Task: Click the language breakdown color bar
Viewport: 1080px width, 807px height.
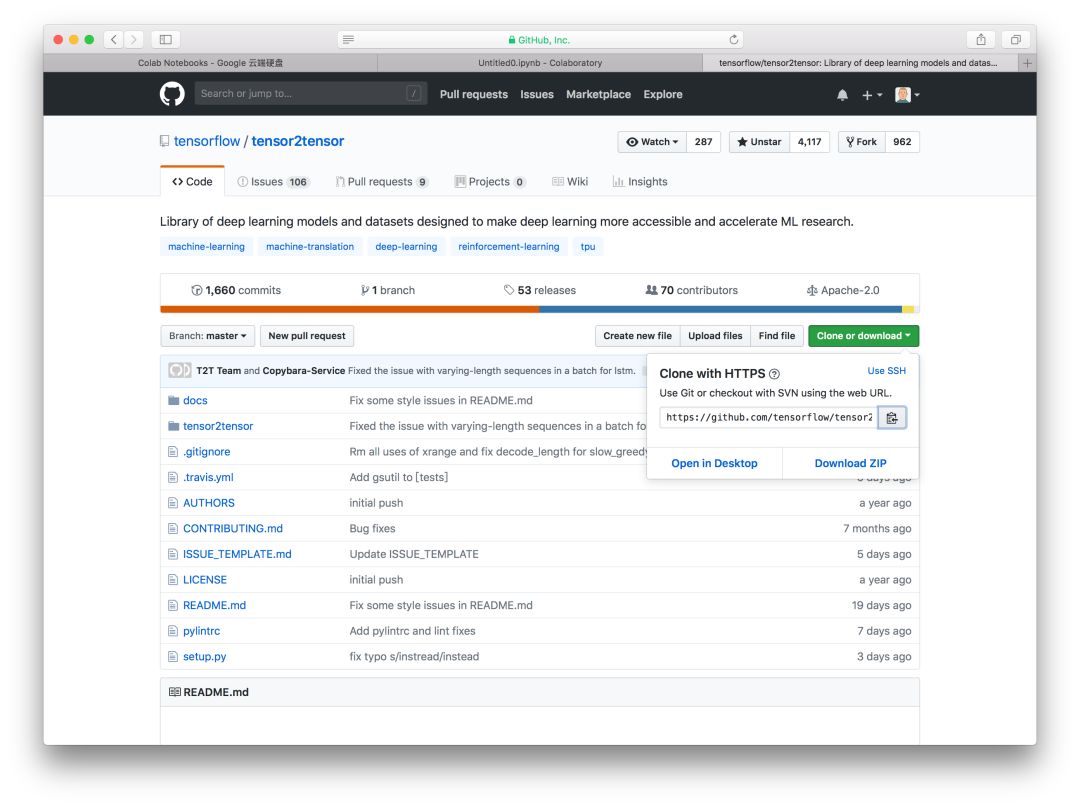Action: click(540, 310)
